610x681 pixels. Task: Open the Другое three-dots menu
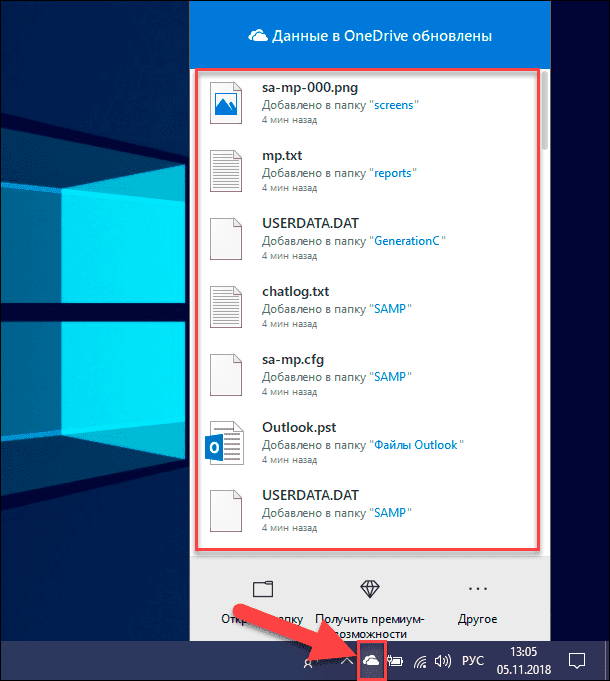[478, 589]
